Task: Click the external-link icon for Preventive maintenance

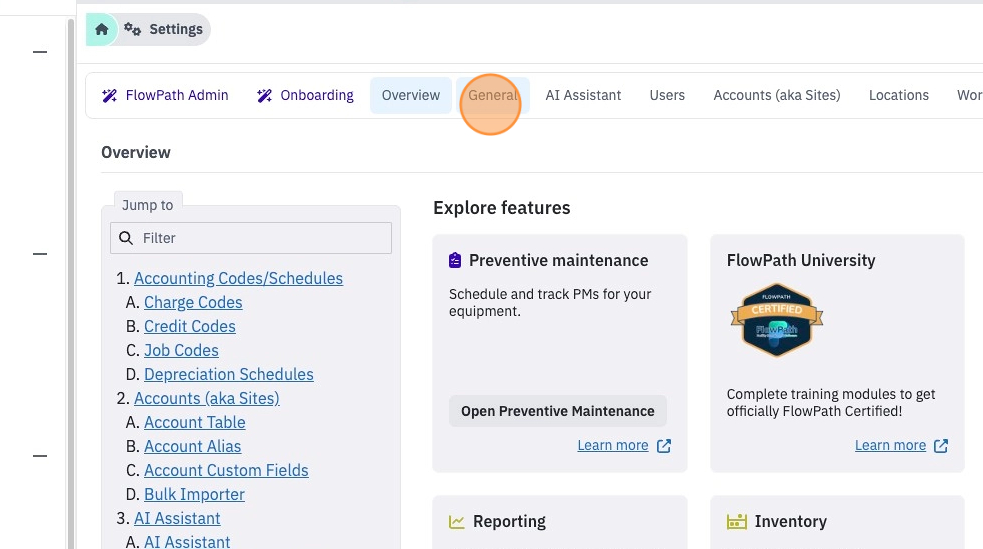Action: pos(664,446)
